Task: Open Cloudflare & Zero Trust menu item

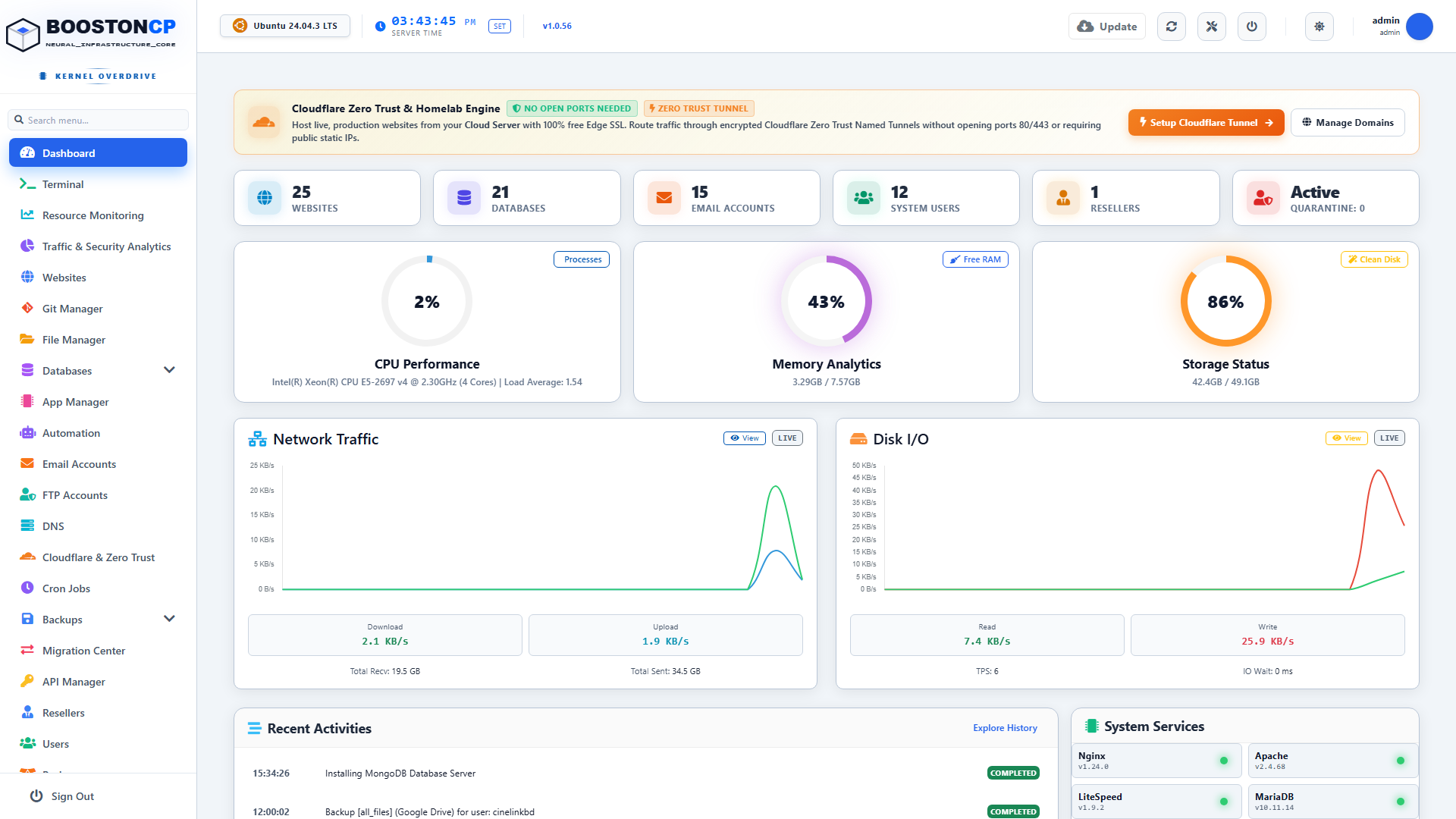Action: (x=98, y=557)
